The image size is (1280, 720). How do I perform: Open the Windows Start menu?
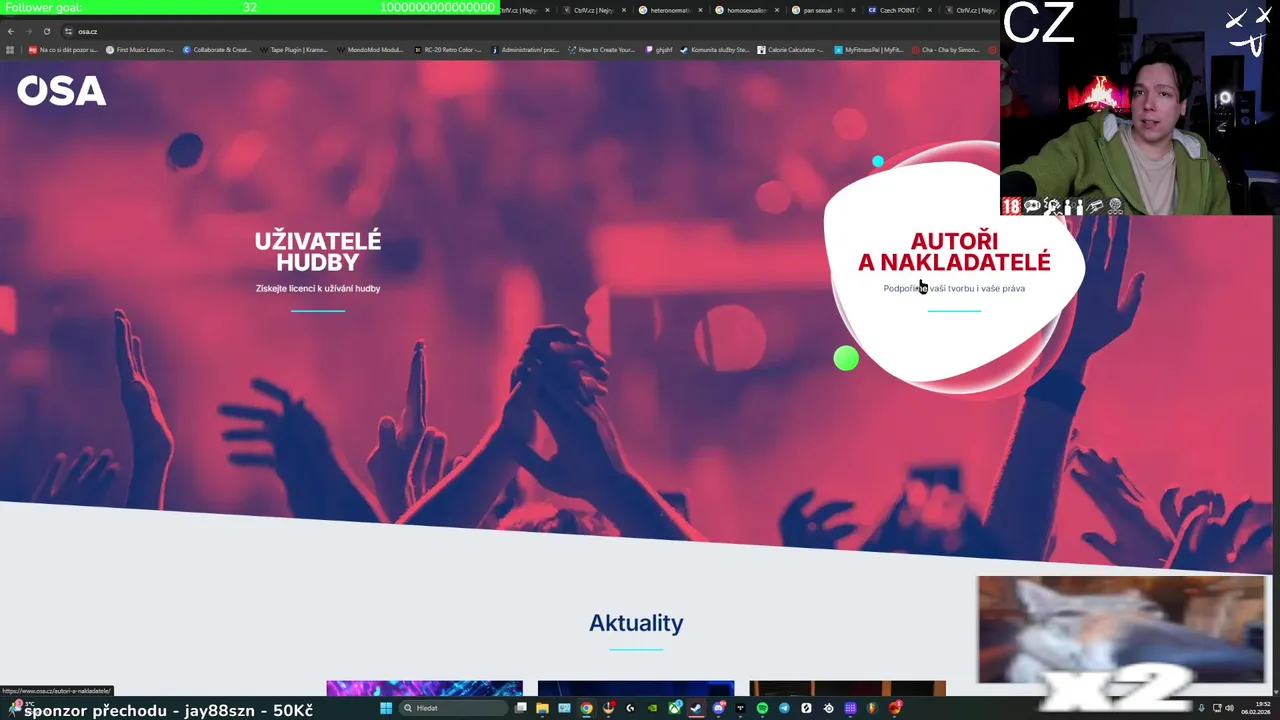point(386,708)
